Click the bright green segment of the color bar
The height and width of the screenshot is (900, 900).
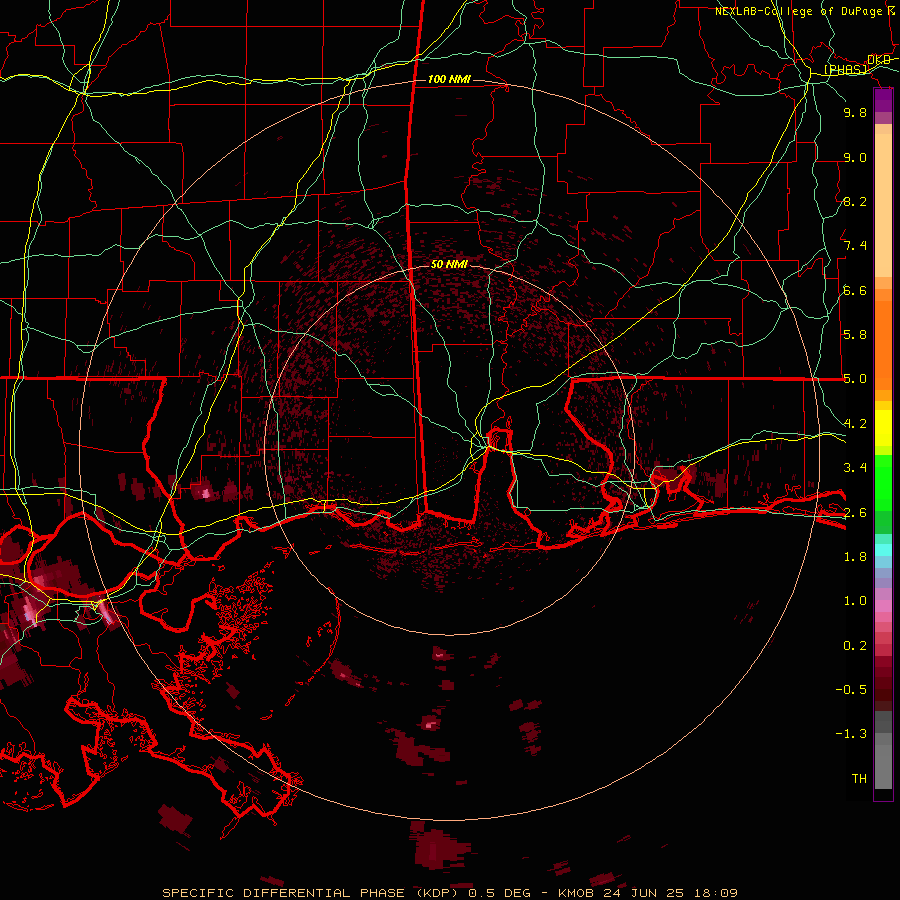pos(883,482)
